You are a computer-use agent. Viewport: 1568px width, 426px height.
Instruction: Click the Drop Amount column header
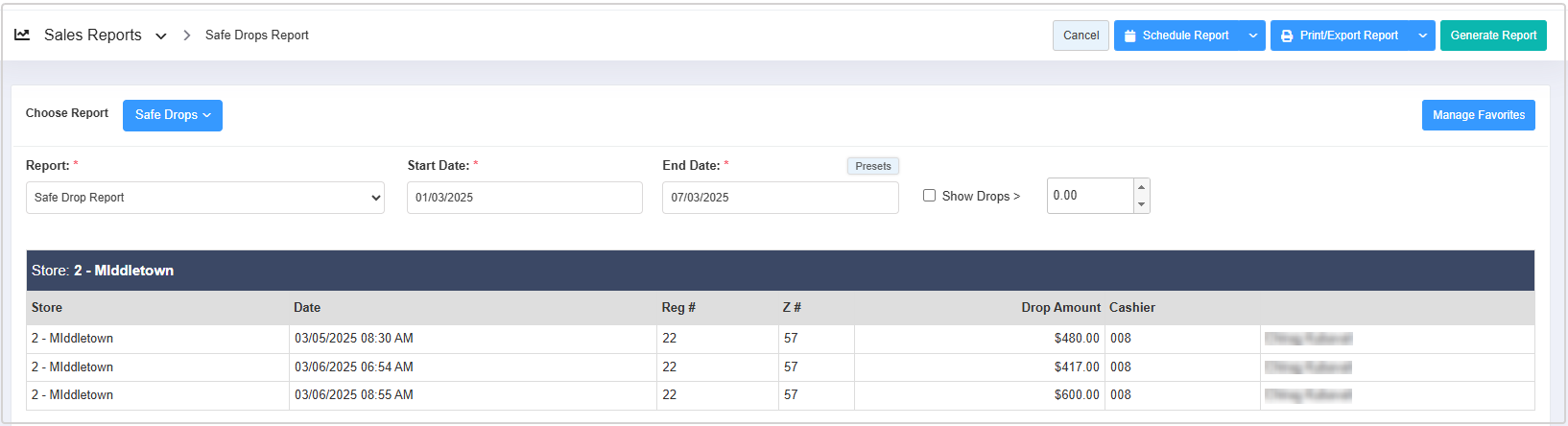tap(1060, 308)
